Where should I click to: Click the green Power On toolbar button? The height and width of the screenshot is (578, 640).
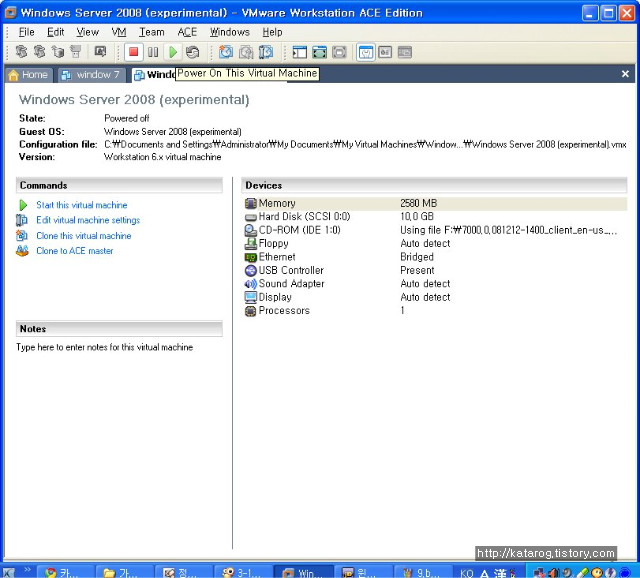pos(173,52)
